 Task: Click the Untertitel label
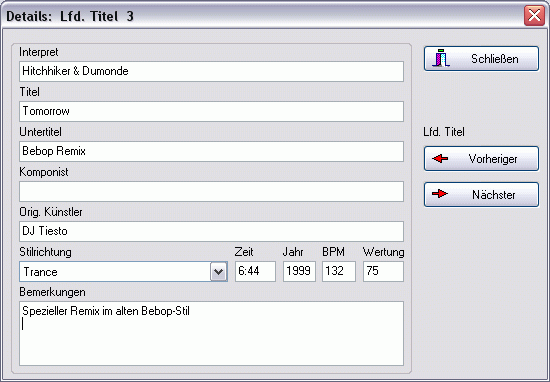(40, 132)
